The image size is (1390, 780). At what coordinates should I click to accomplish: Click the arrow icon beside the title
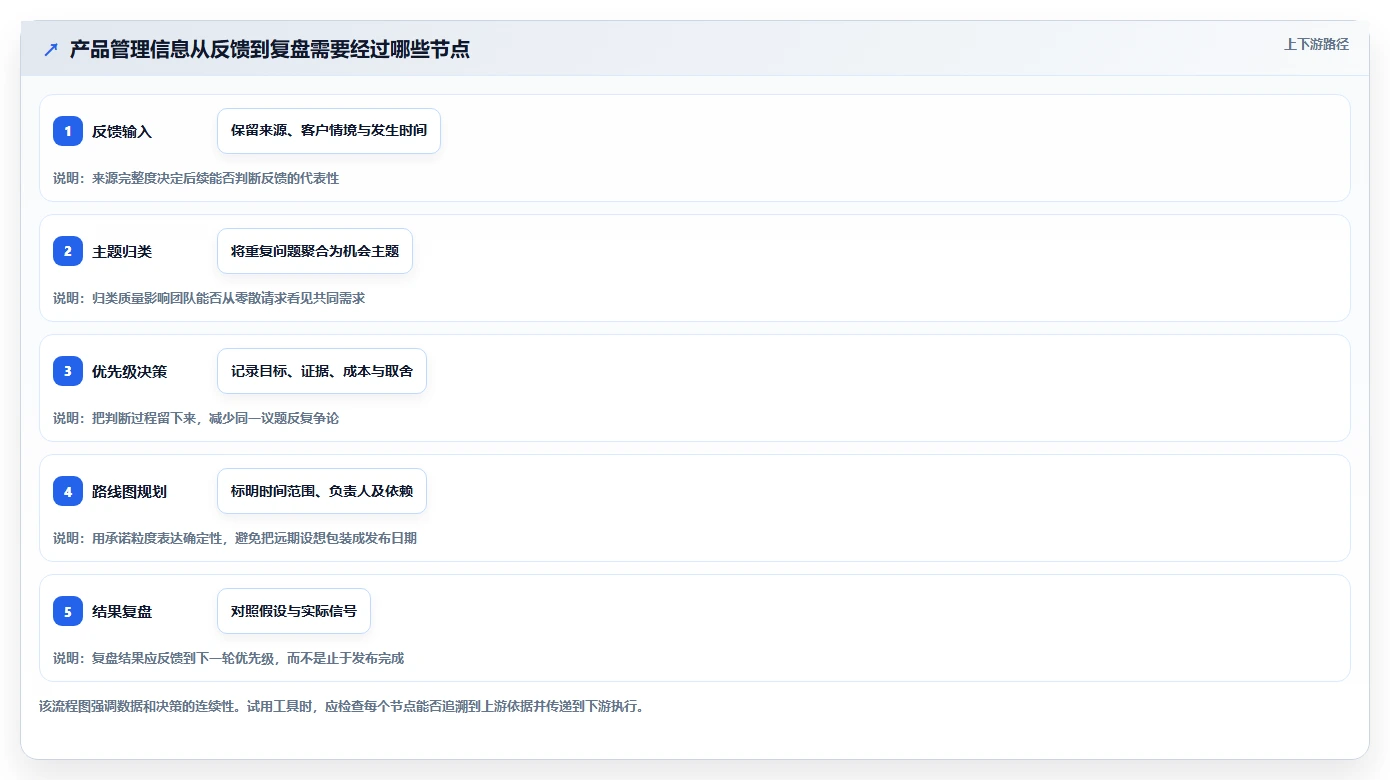(51, 49)
